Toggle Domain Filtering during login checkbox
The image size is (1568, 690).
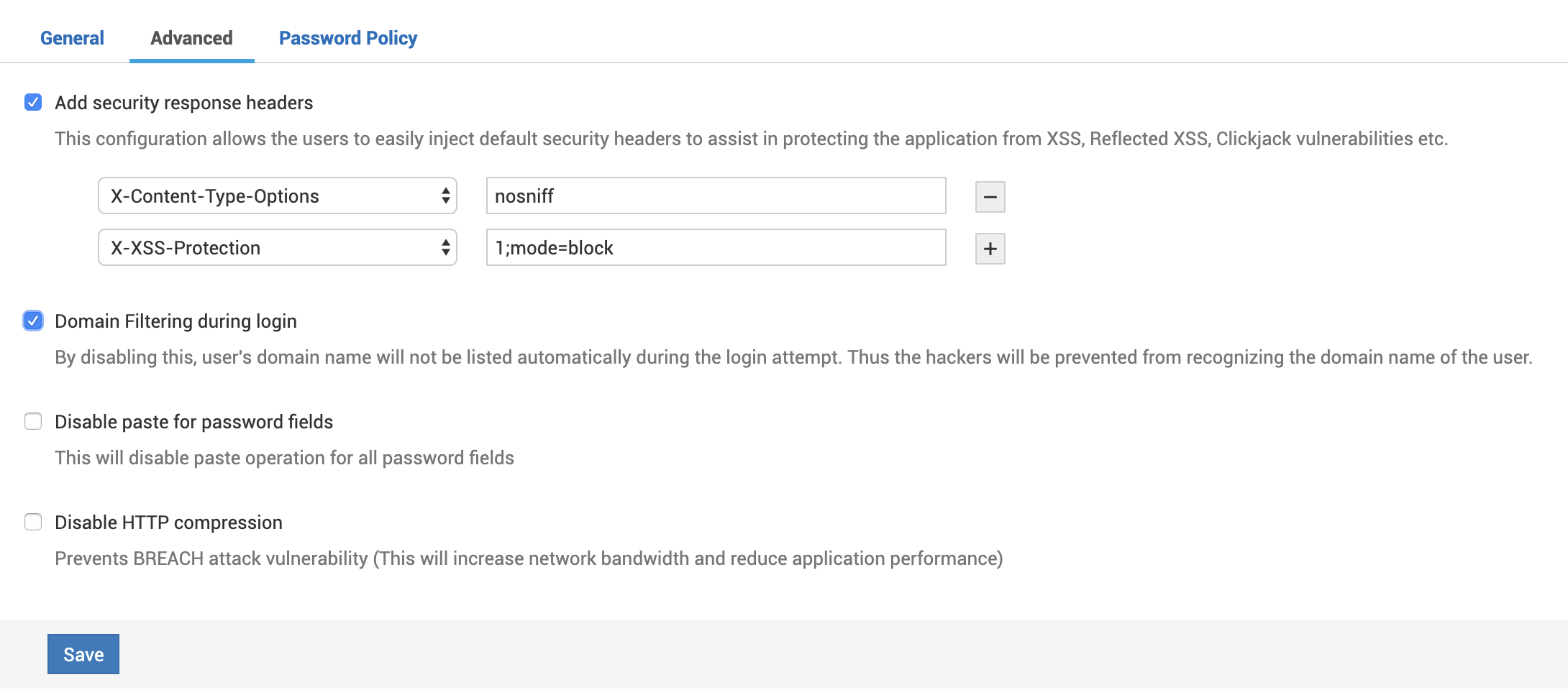click(x=33, y=321)
